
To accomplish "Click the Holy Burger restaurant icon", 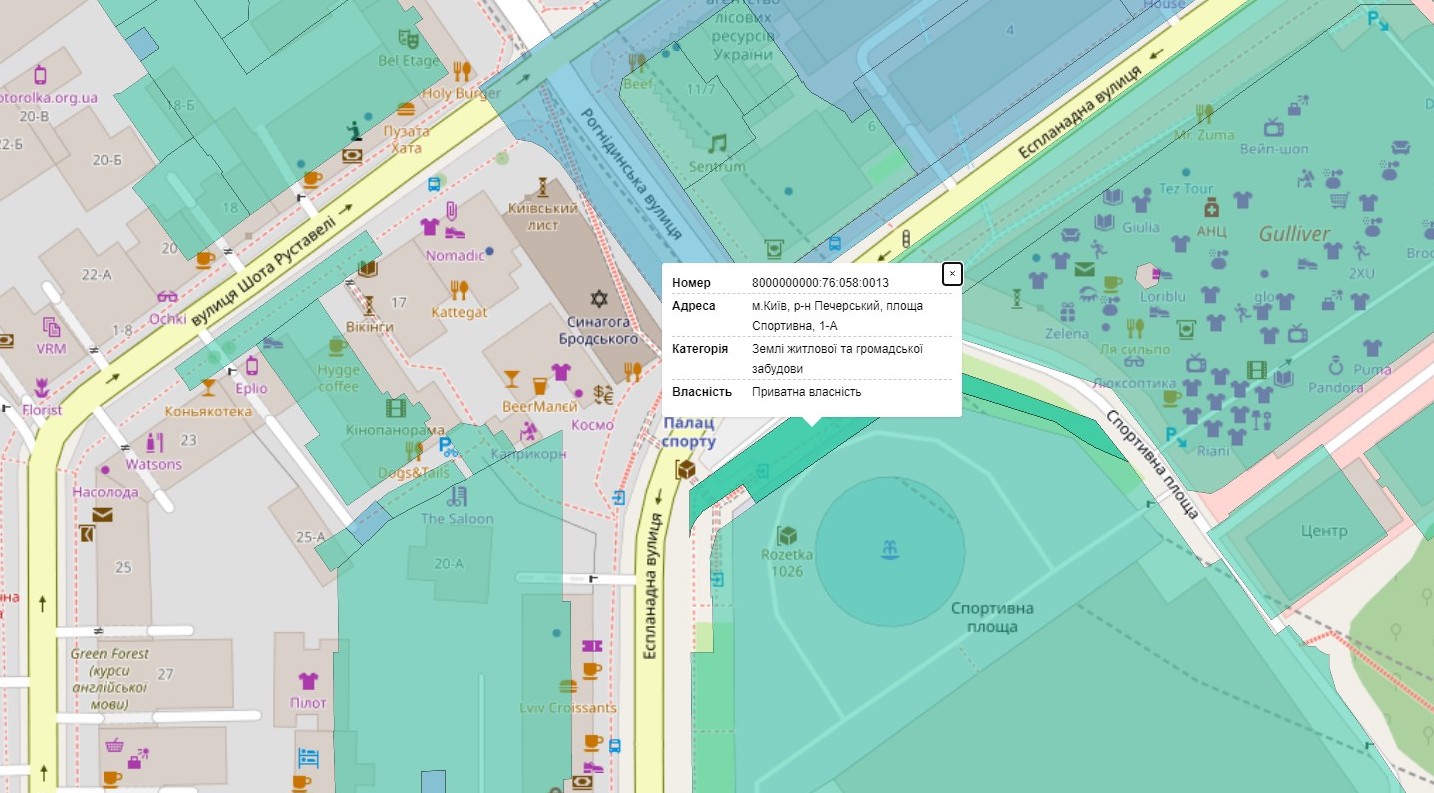I will click(x=461, y=71).
